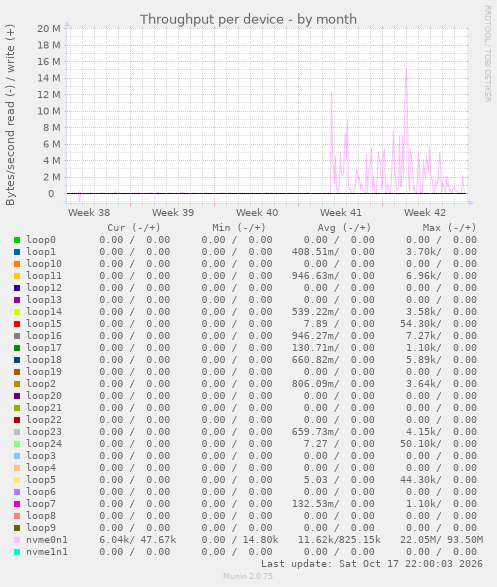This screenshot has height=587, width=497.
Task: Click the nvme1n1 cyan legend swatch
Action: point(17,552)
